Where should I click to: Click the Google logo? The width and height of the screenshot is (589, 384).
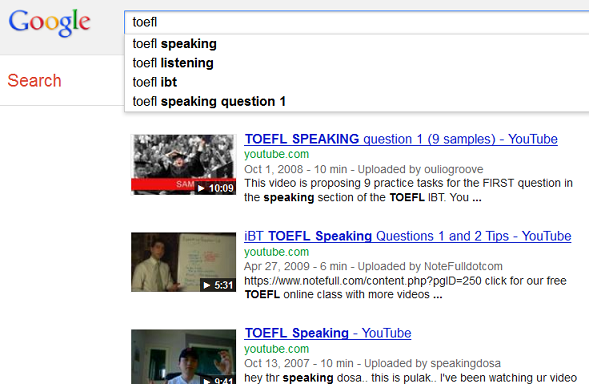[49, 23]
